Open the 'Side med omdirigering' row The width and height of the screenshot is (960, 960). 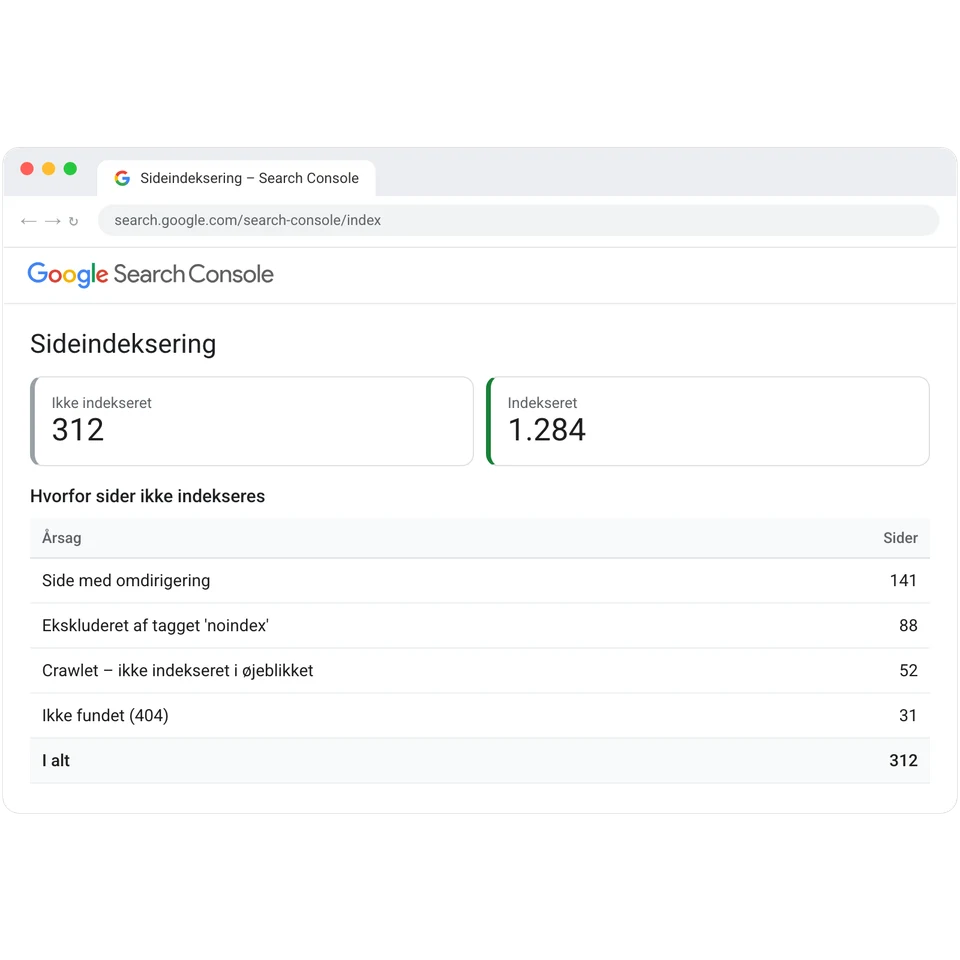point(480,580)
